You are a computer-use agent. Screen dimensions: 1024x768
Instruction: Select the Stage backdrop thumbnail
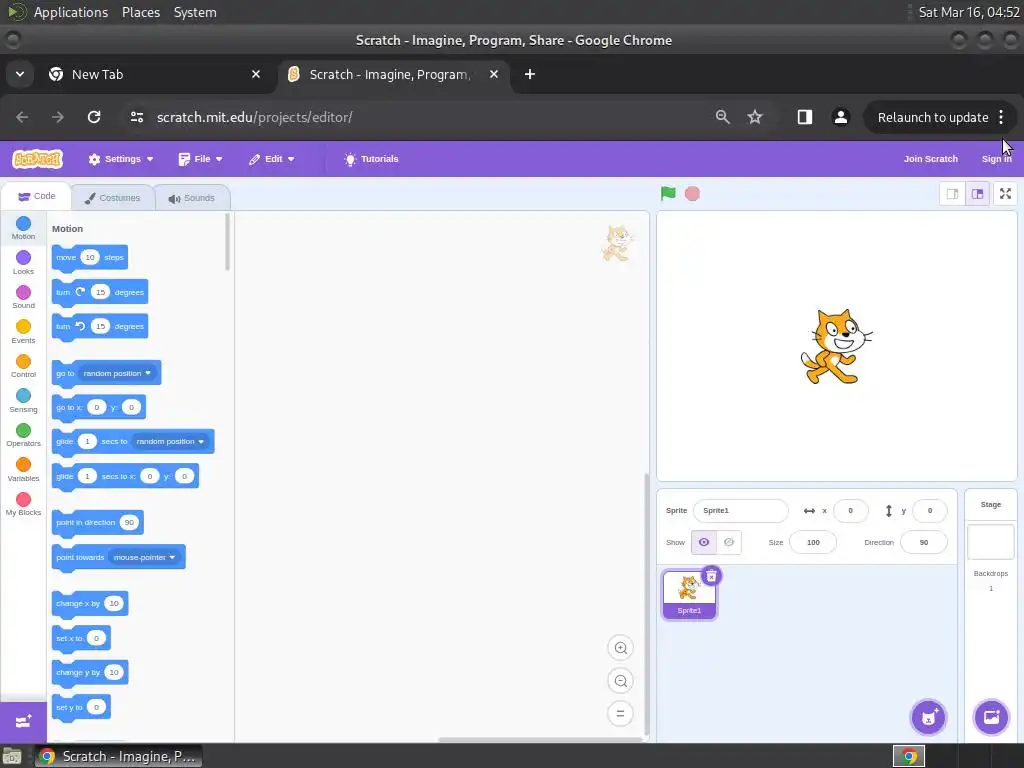(x=991, y=541)
